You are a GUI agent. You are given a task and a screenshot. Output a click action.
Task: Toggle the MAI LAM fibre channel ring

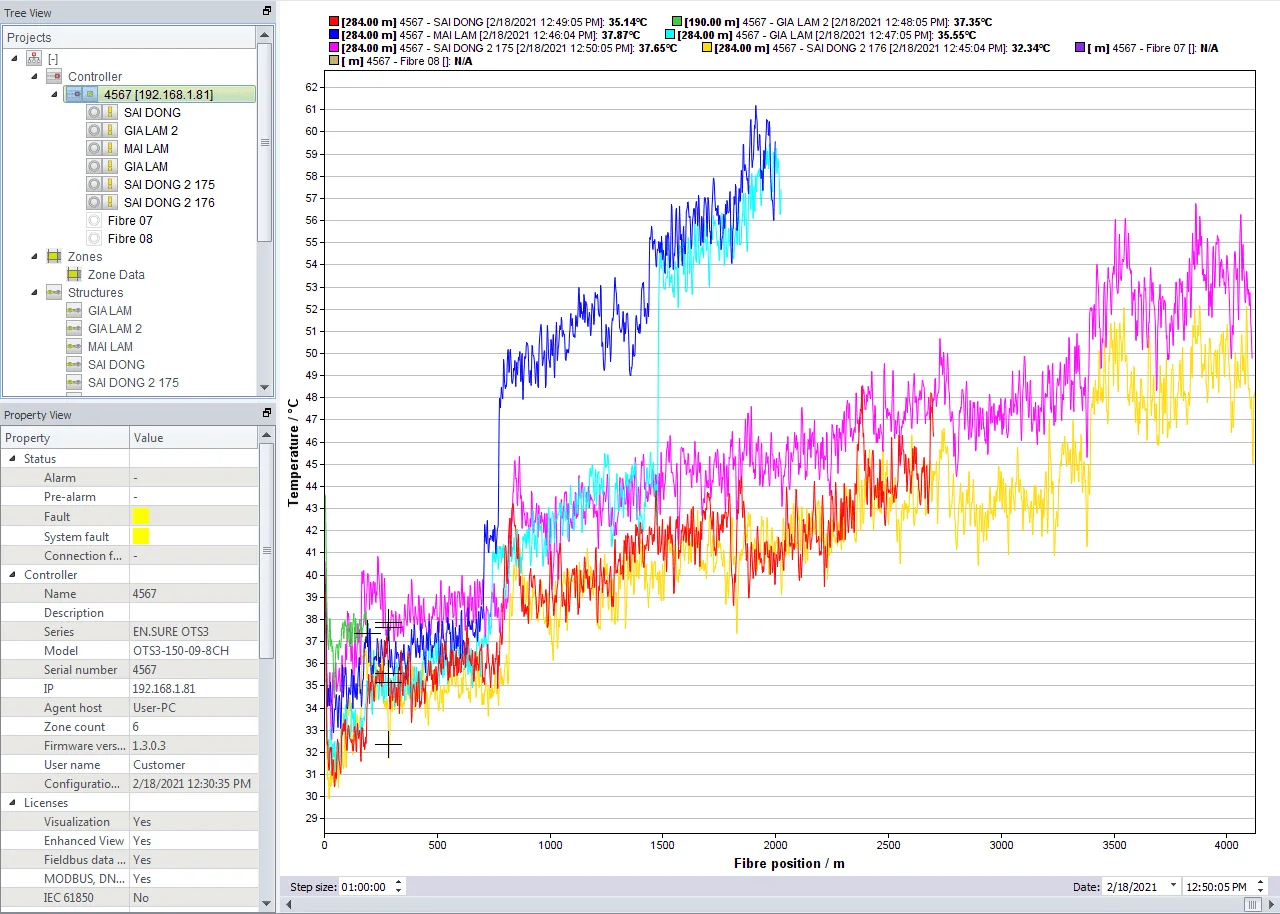[x=94, y=149]
